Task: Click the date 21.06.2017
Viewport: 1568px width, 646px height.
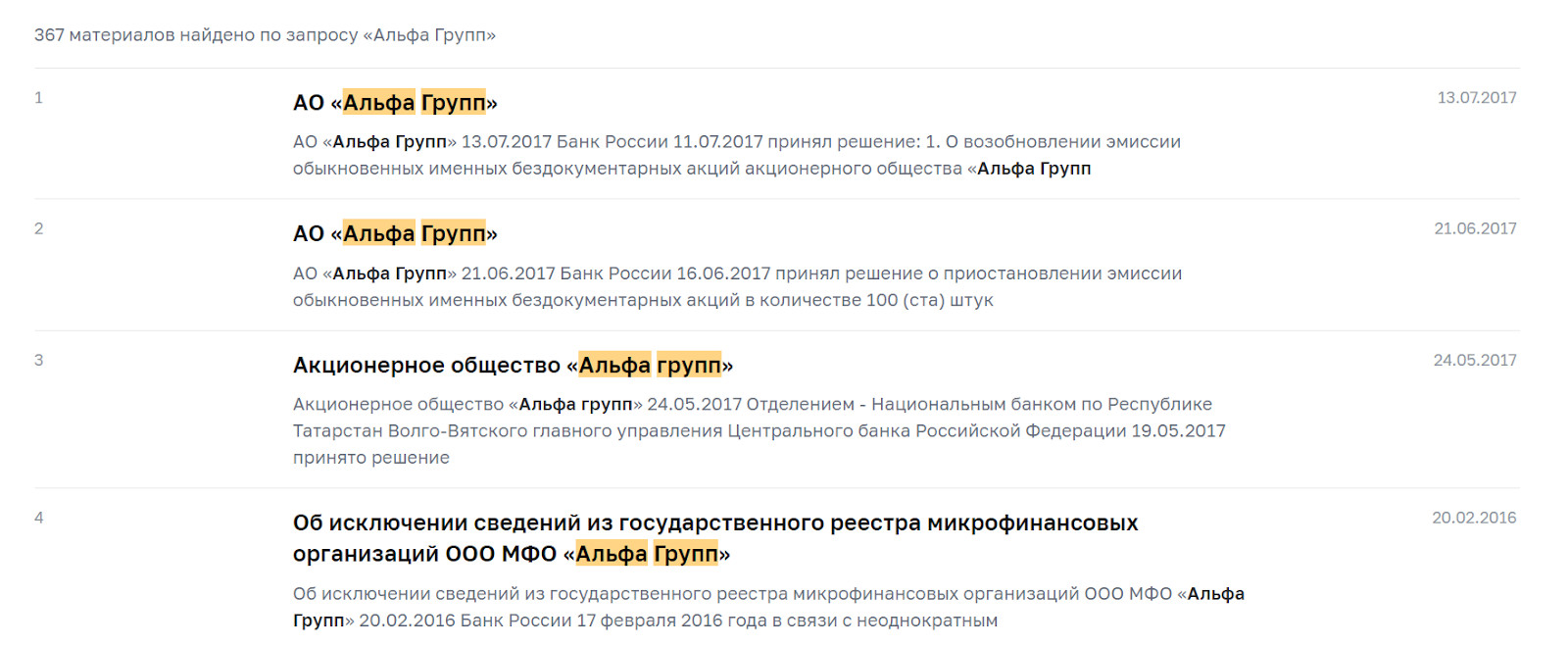Action: click(1475, 228)
